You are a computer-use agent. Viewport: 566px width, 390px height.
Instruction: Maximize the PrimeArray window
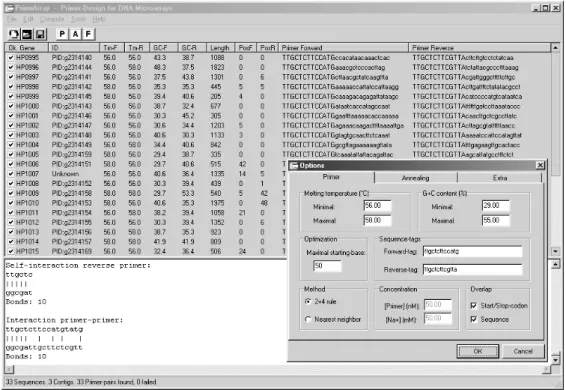(x=545, y=8)
